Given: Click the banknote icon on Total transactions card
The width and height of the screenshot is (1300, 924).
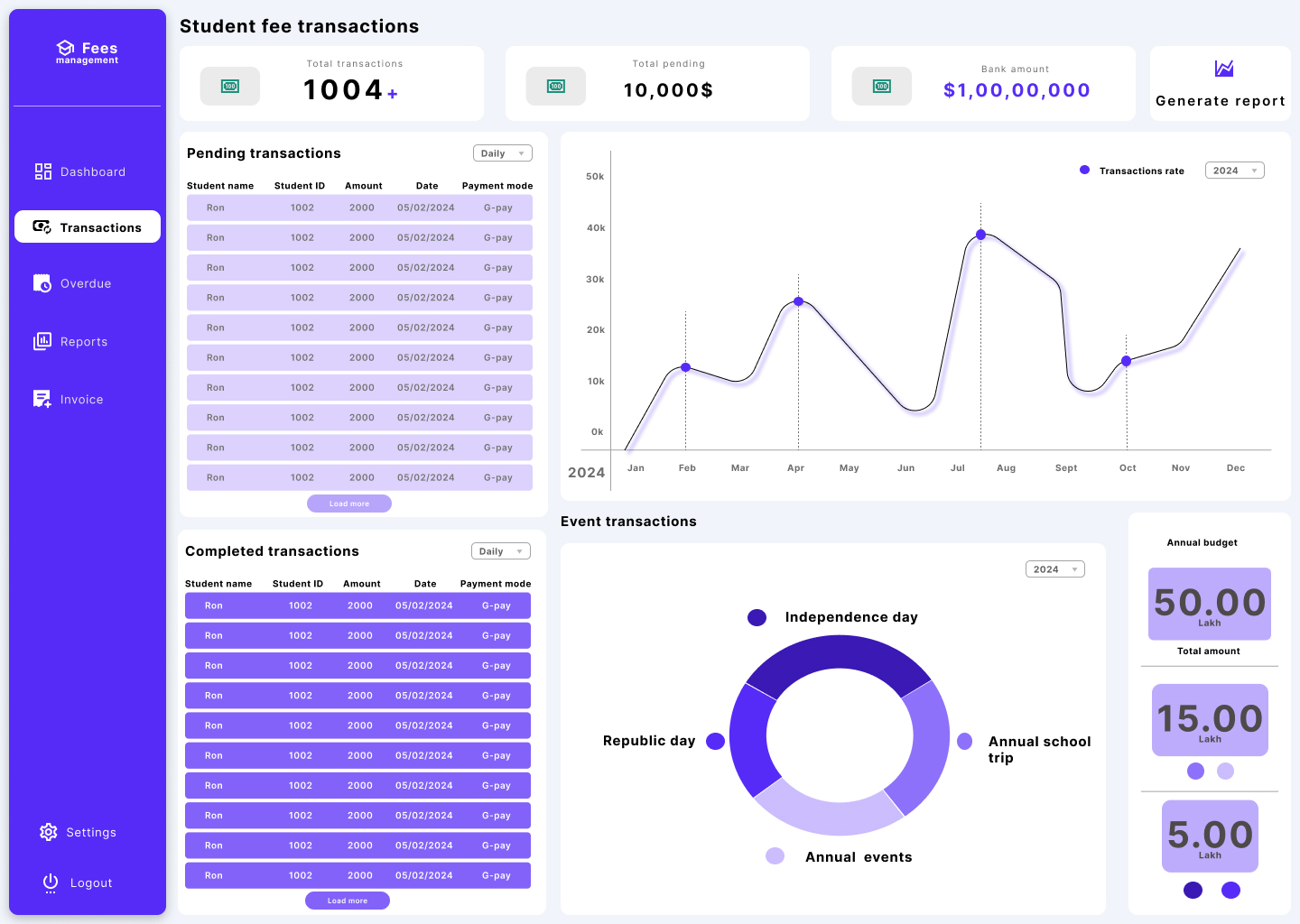Looking at the screenshot, I should 230,87.
